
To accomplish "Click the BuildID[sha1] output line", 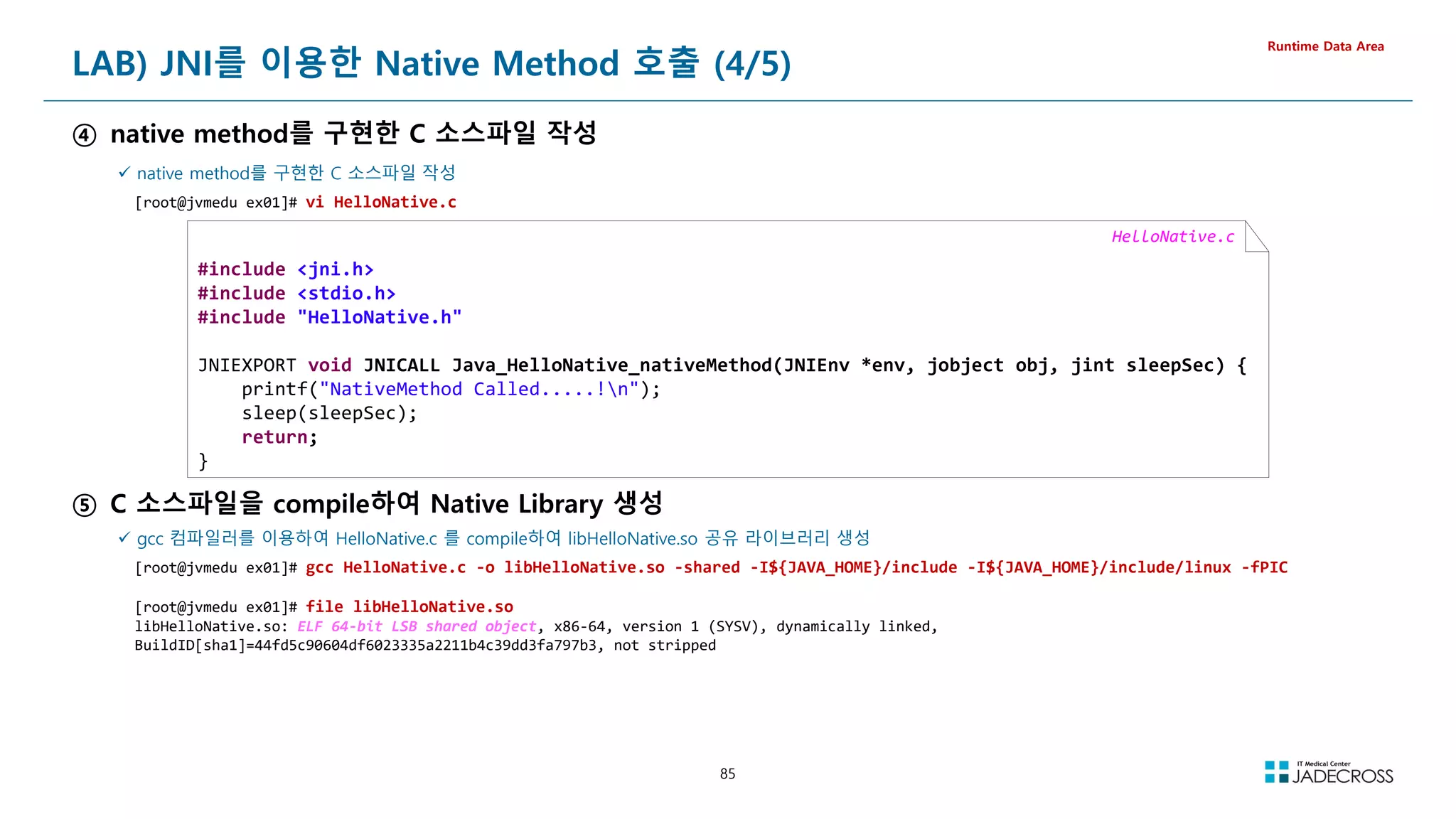I will pos(425,646).
